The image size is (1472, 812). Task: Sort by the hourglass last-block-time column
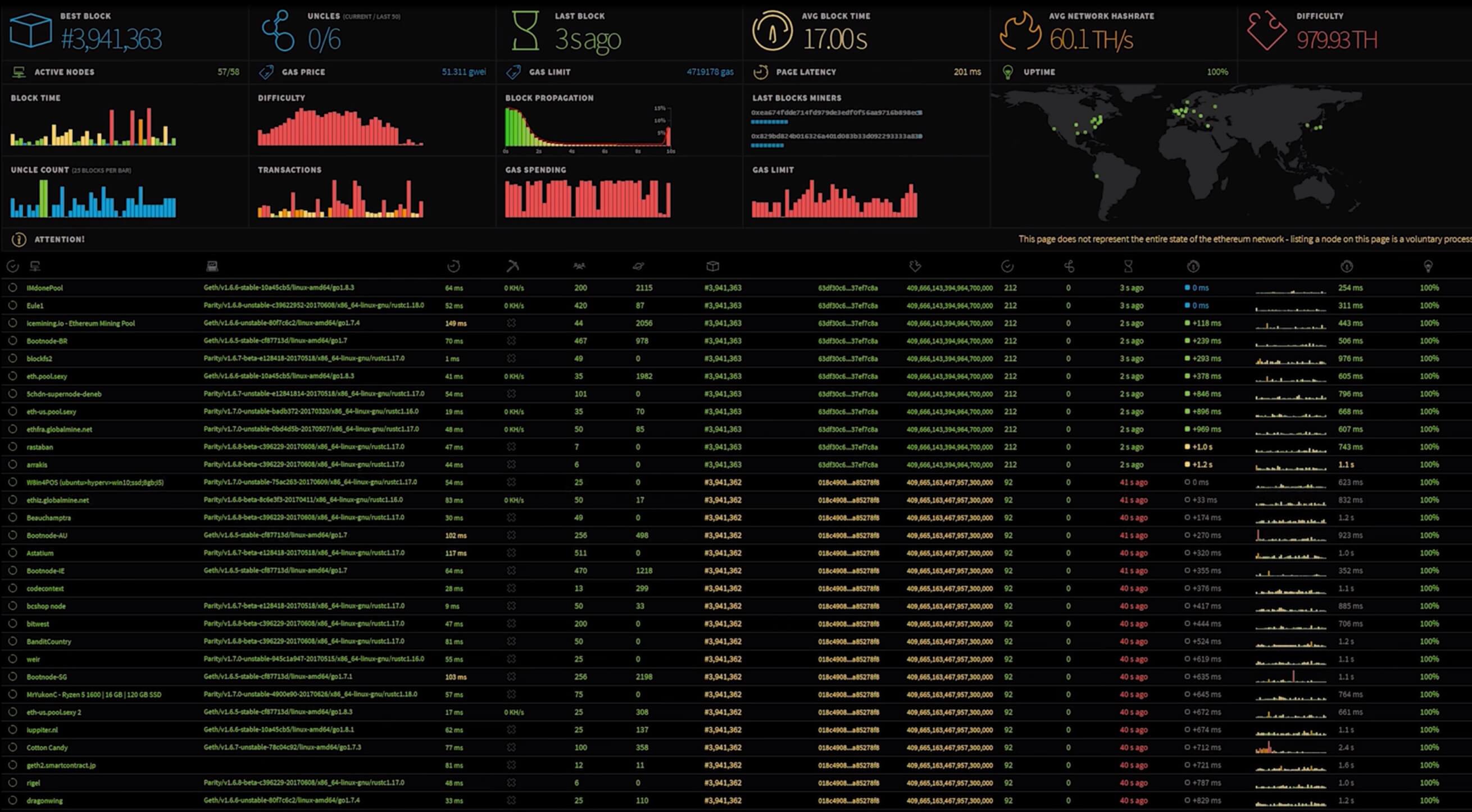[x=1128, y=266]
